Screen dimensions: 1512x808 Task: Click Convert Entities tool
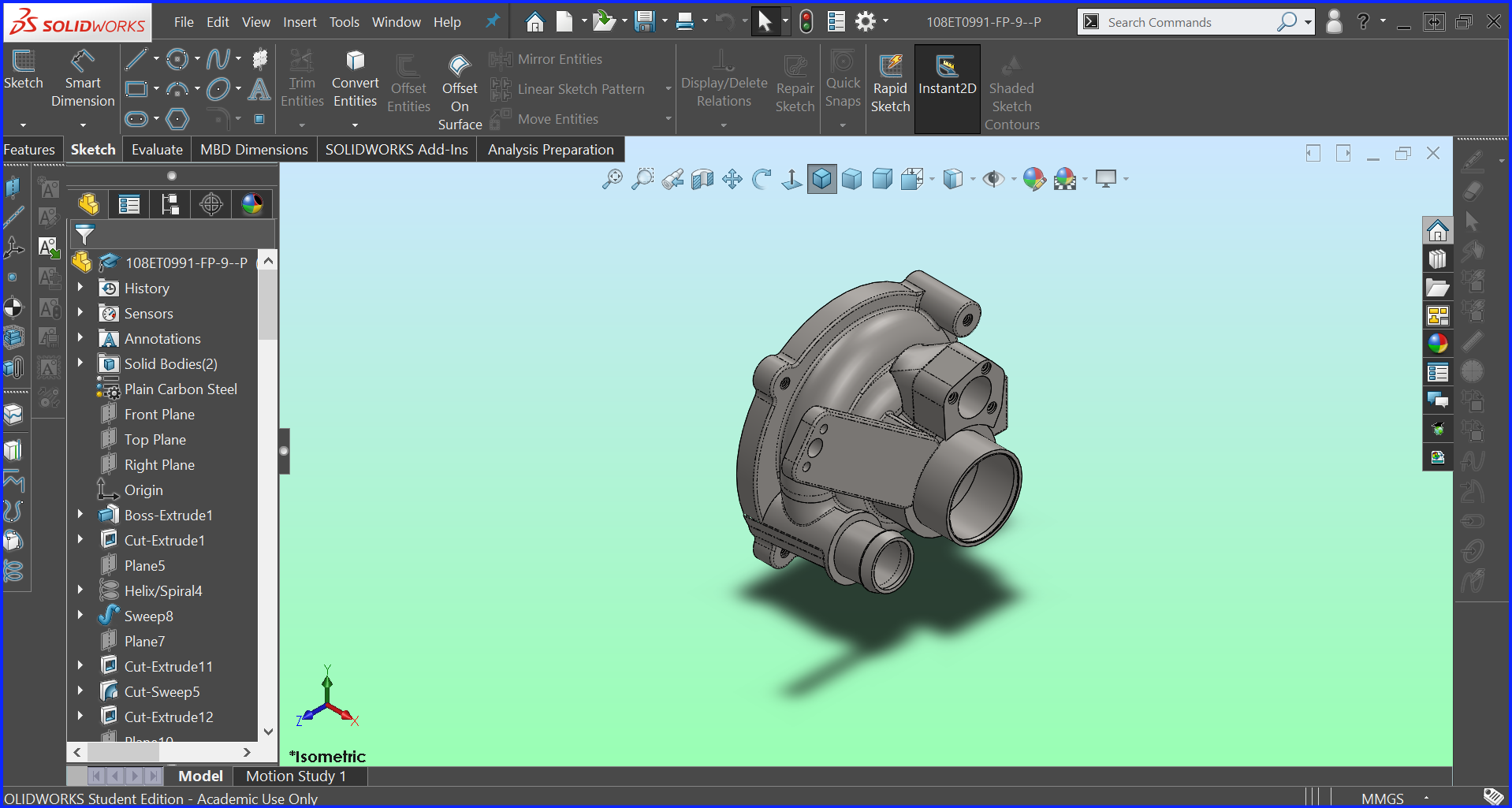(x=355, y=80)
